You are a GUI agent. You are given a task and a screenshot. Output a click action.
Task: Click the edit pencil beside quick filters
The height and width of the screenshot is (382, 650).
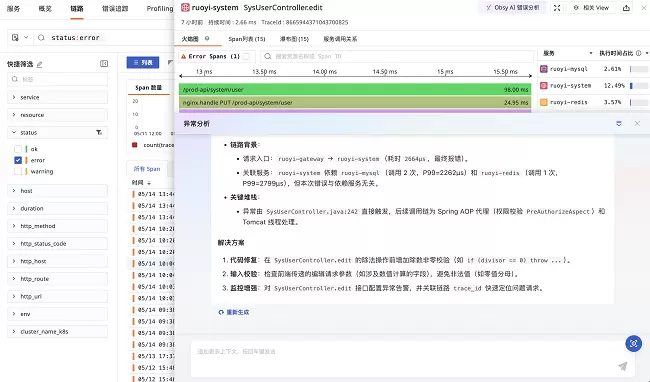pyautogui.click(x=40, y=64)
